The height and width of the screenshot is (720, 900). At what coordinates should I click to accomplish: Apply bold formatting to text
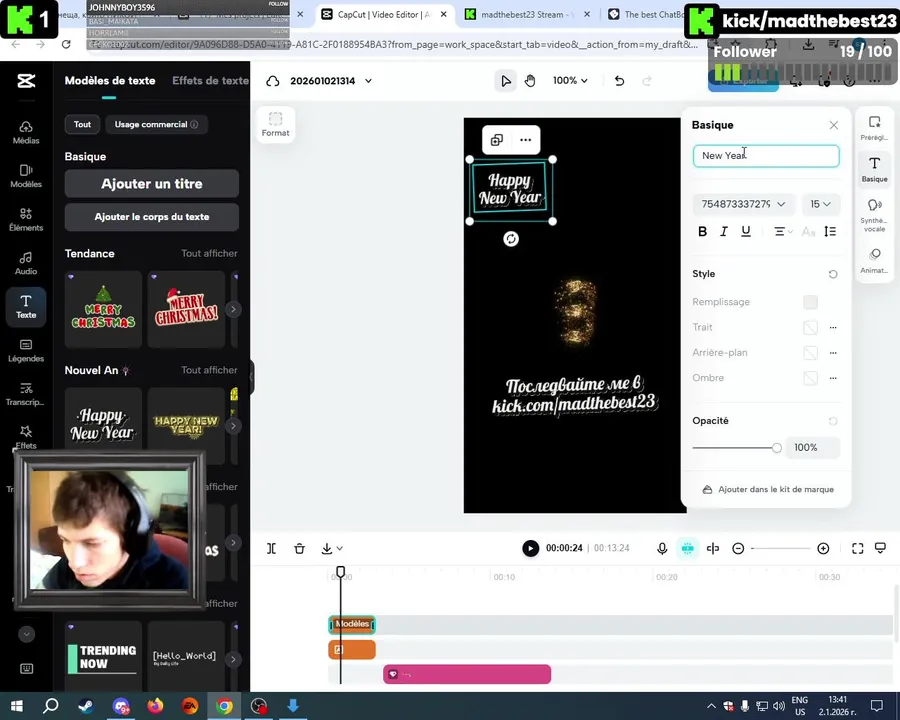click(702, 231)
